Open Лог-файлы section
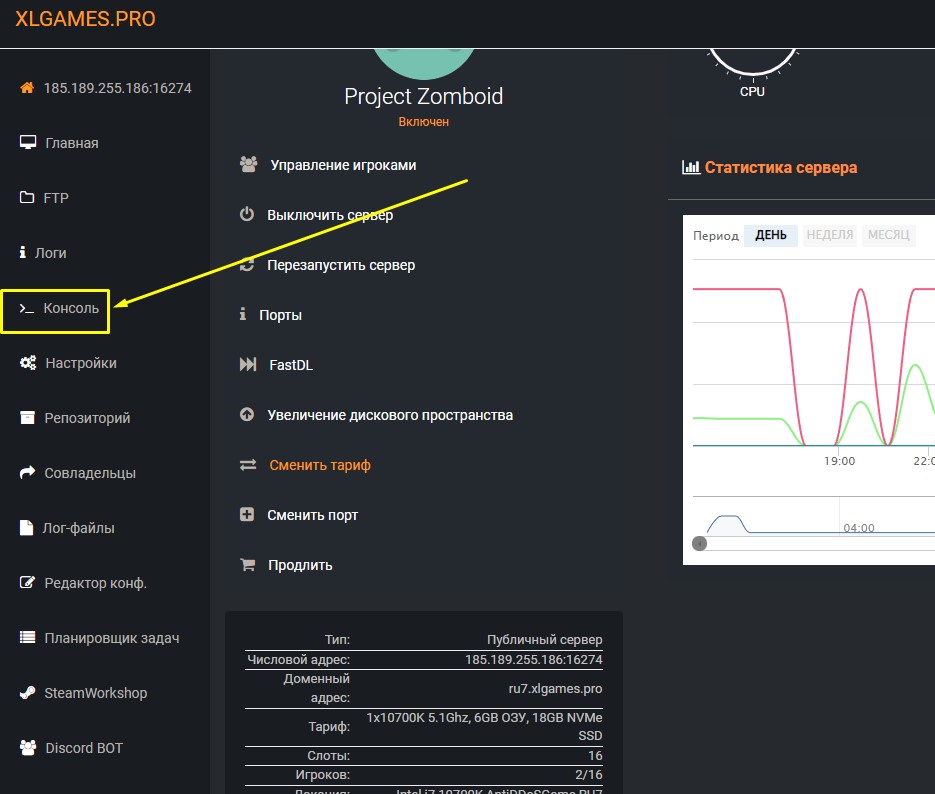 tap(78, 528)
